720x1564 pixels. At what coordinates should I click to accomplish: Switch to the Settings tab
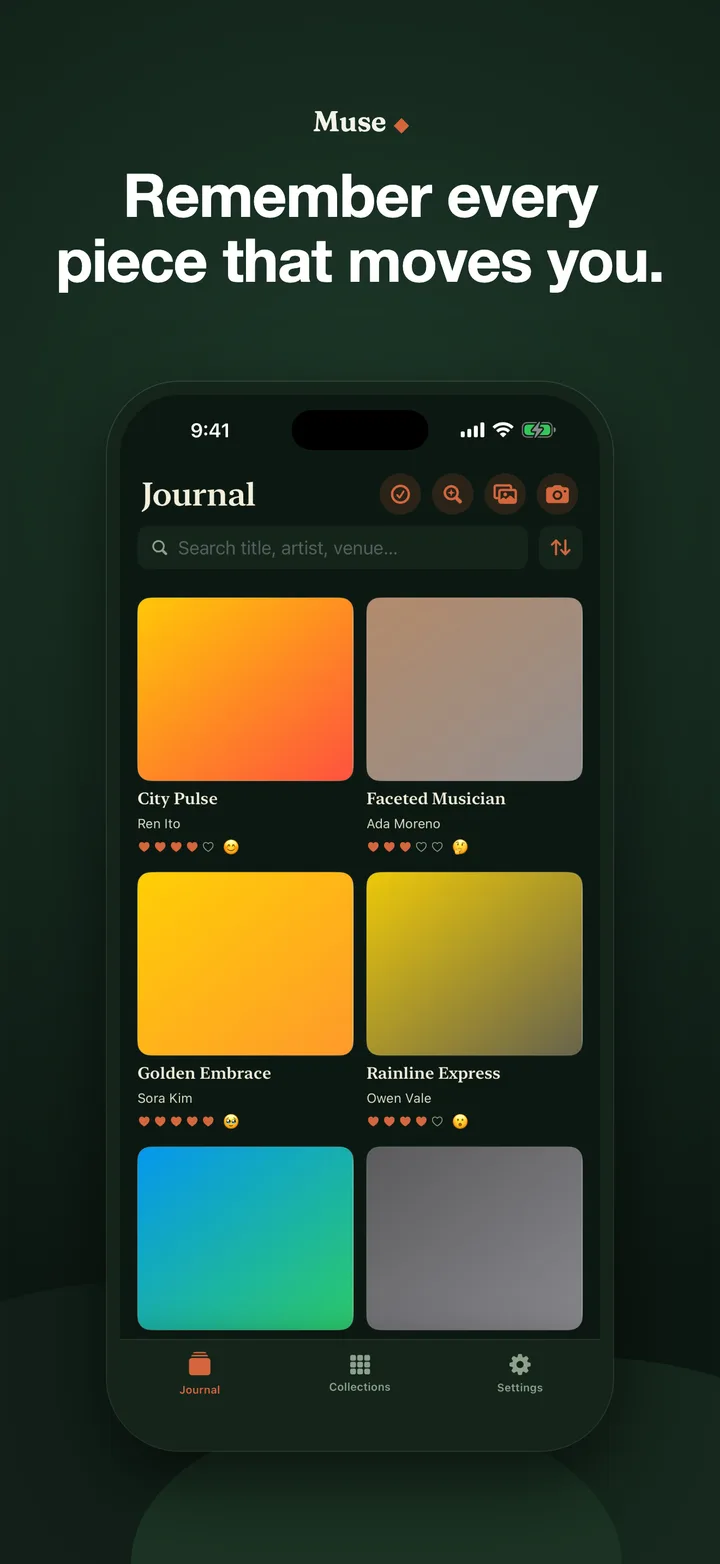[x=520, y=1373]
